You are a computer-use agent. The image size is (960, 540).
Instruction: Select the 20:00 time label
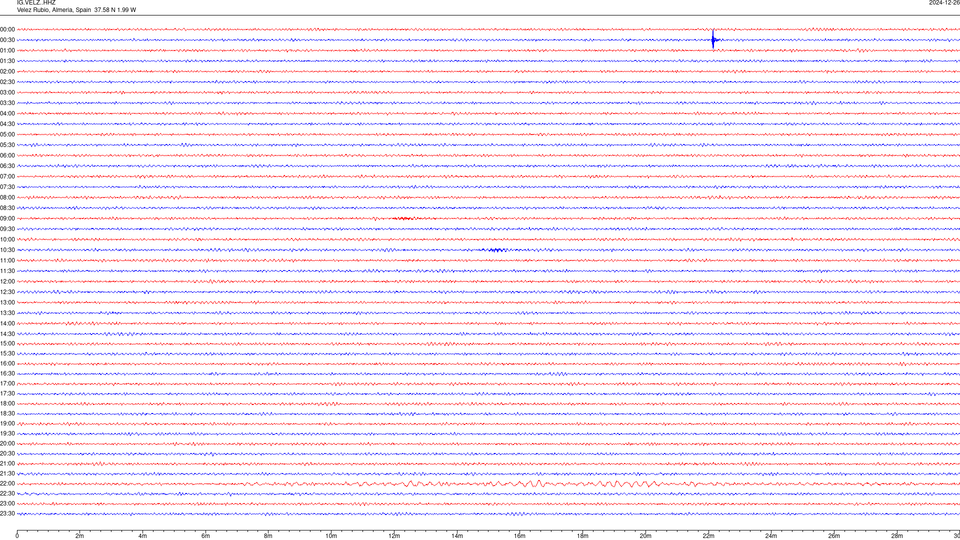[x=7, y=444]
